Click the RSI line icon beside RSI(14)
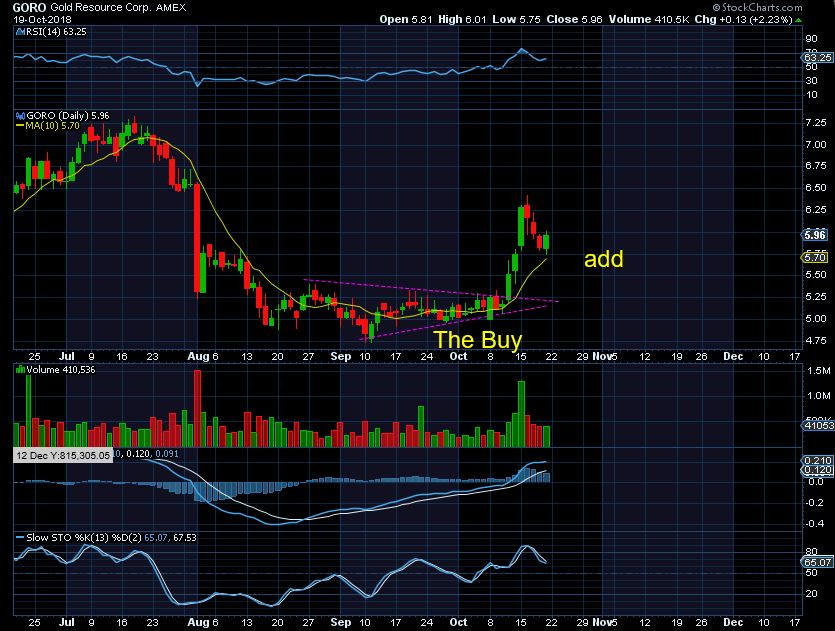Viewport: 835px width, 631px height. (20, 31)
